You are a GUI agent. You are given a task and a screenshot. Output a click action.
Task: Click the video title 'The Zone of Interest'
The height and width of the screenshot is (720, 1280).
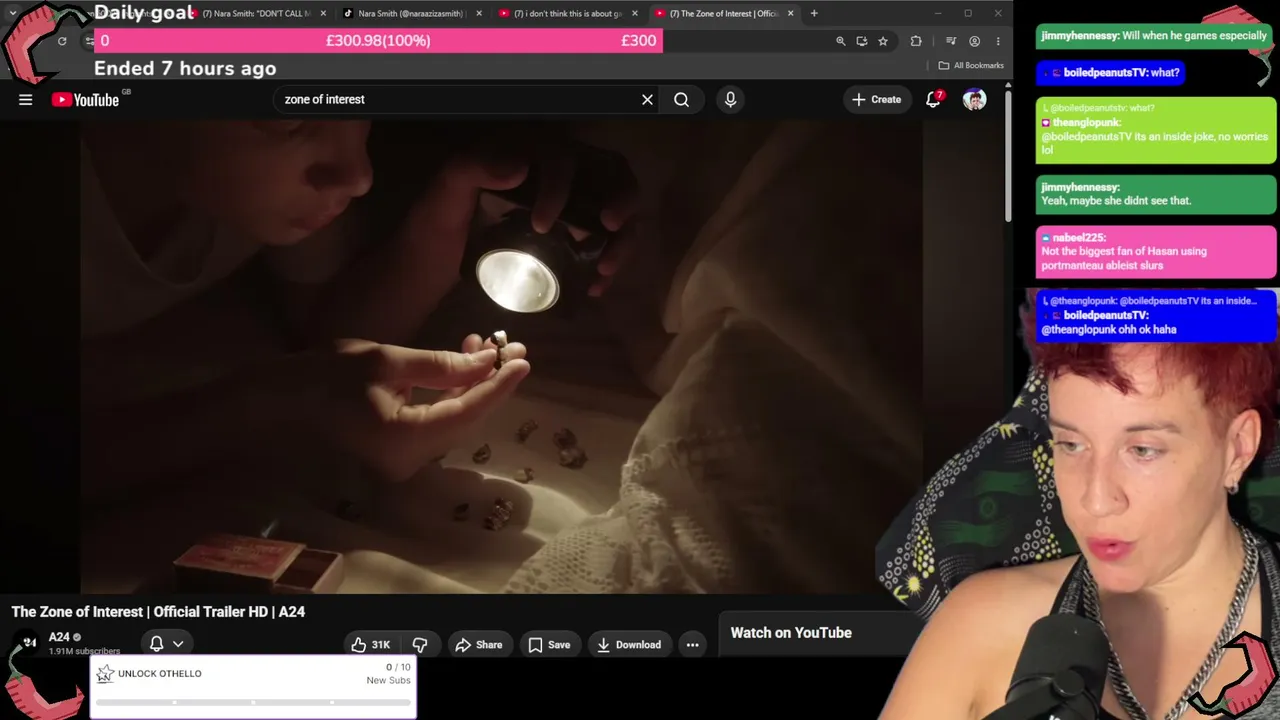[x=158, y=611]
